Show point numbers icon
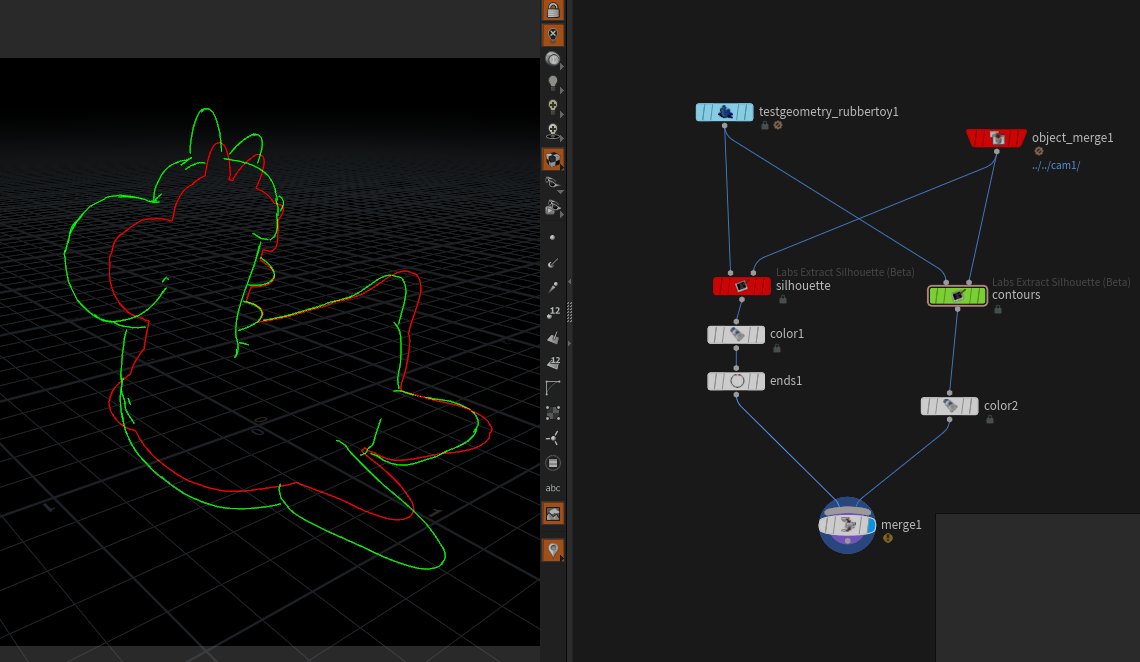 [x=553, y=312]
